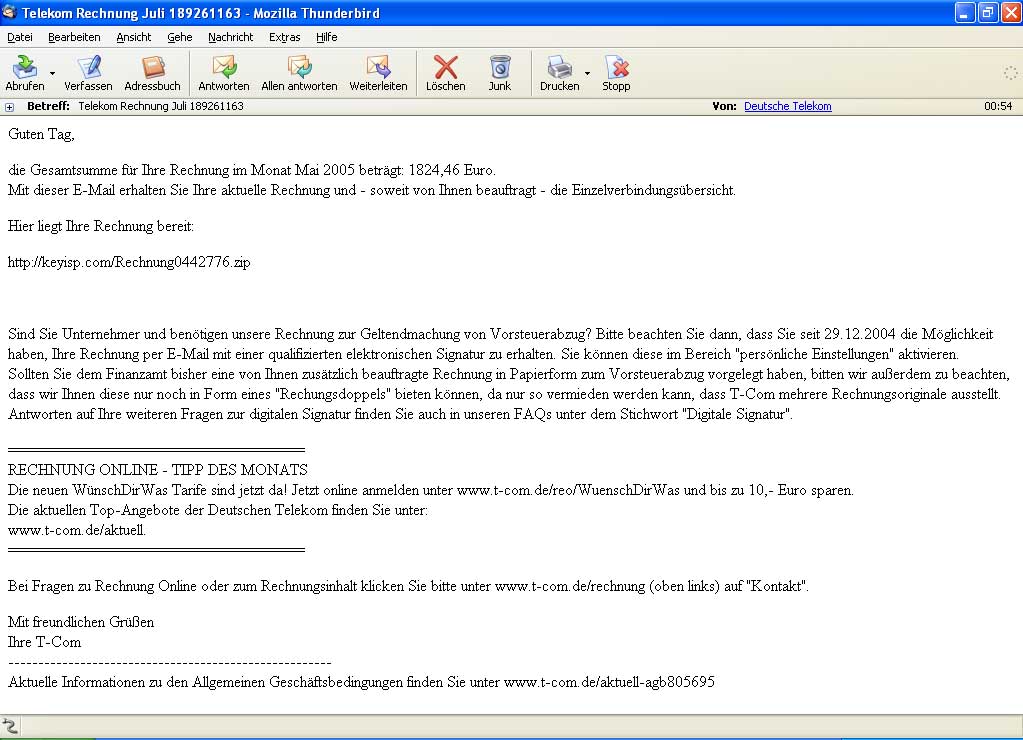The image size is (1023, 740).
Task: Open the Drucken dropdown arrow
Action: click(x=587, y=74)
